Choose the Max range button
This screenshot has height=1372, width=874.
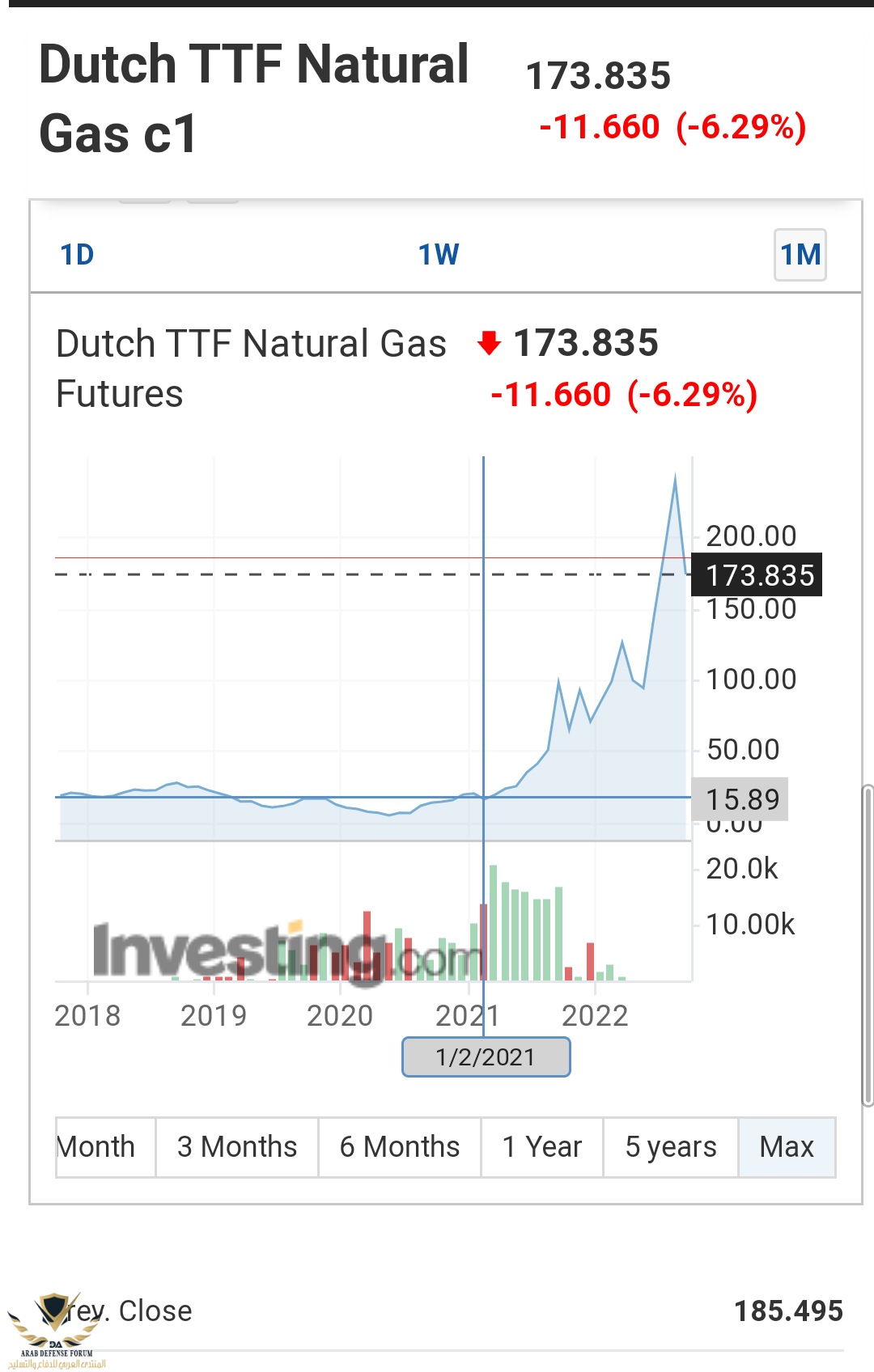[x=787, y=1147]
